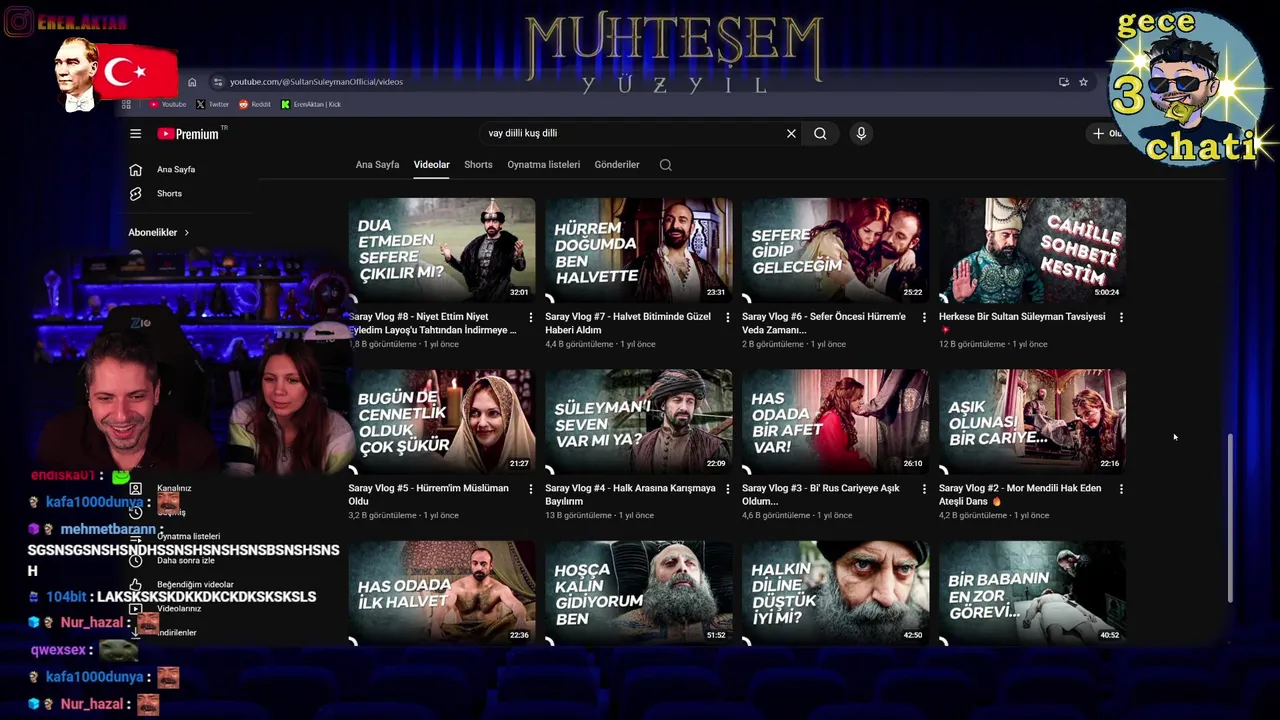Open the ErenAktan Kick bookmark

point(311,104)
